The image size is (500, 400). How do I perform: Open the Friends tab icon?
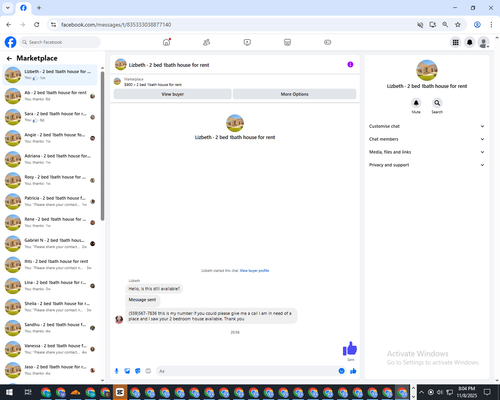[x=207, y=42]
